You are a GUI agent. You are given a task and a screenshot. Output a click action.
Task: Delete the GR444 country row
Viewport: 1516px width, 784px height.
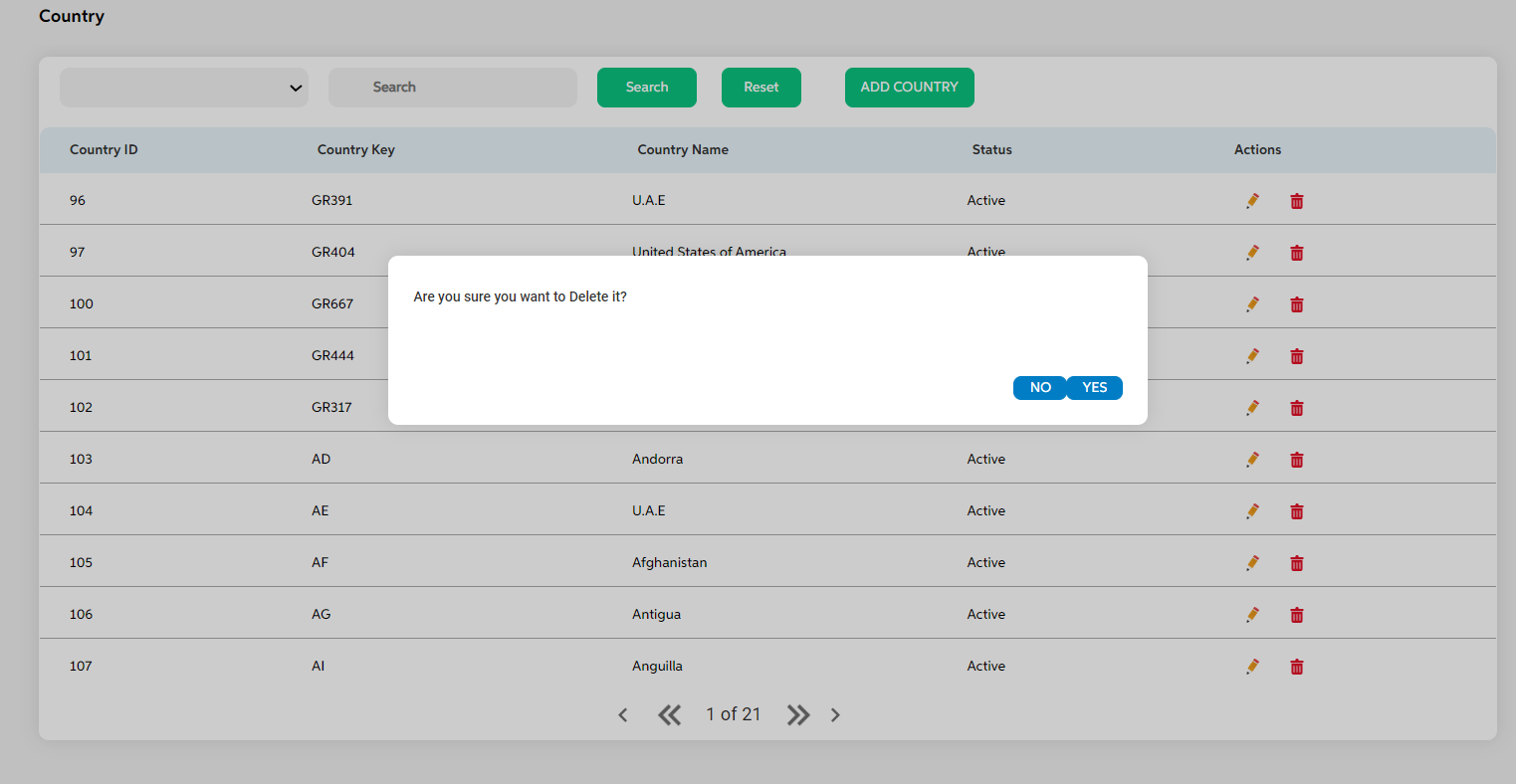tap(1296, 356)
